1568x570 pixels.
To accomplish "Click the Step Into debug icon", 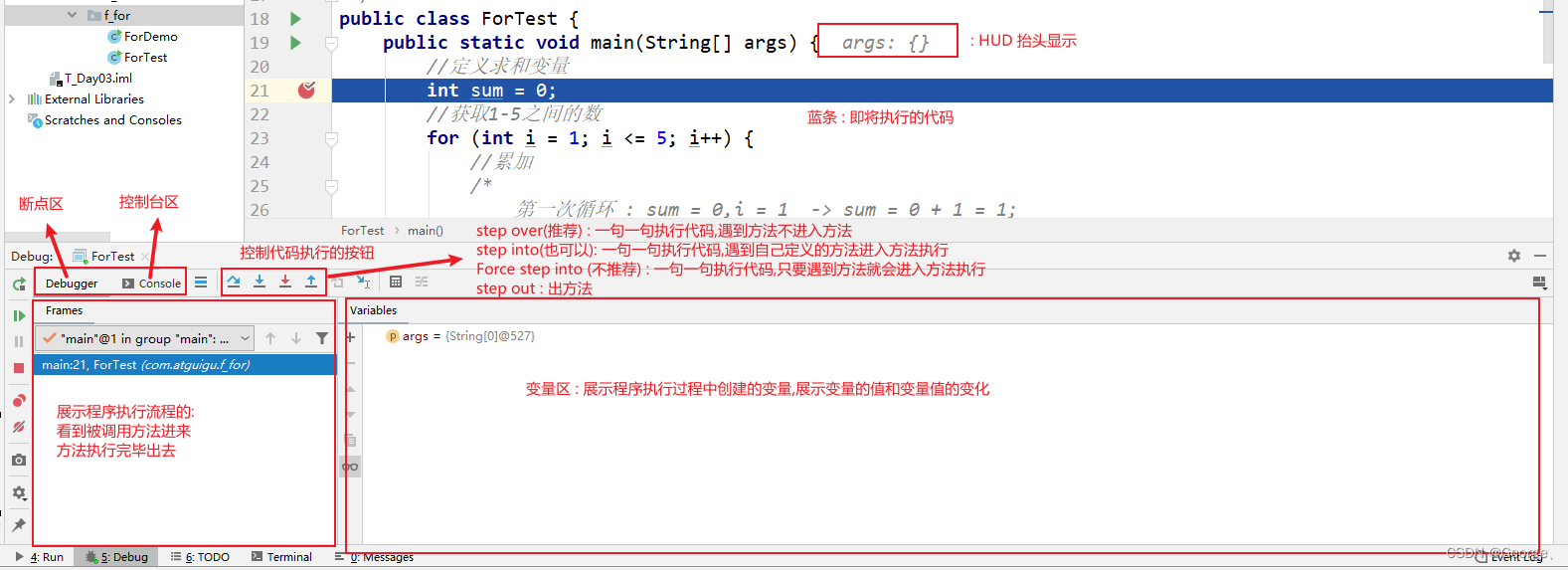I will pos(260,282).
